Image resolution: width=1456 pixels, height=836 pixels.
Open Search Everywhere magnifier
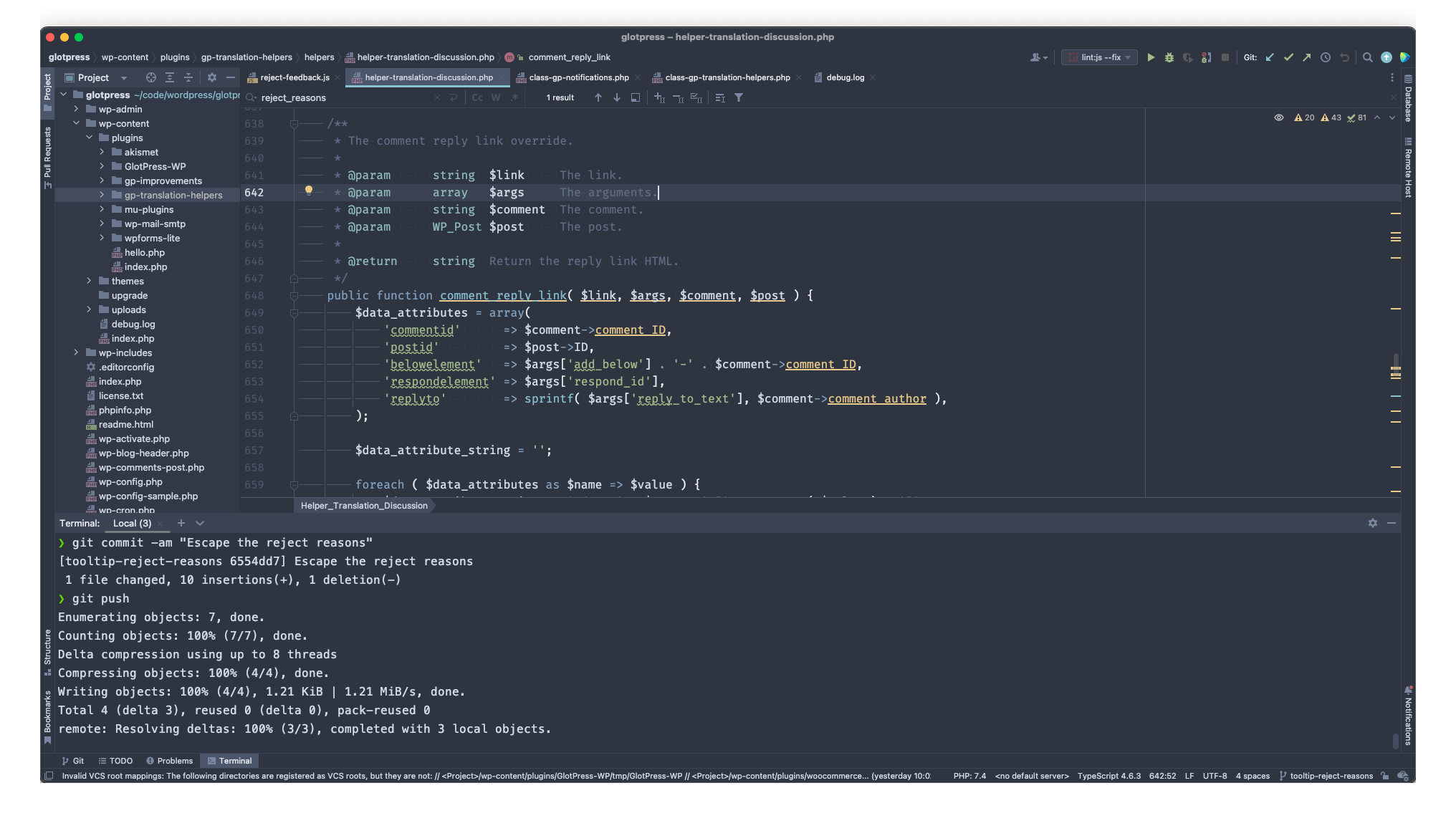click(1368, 57)
